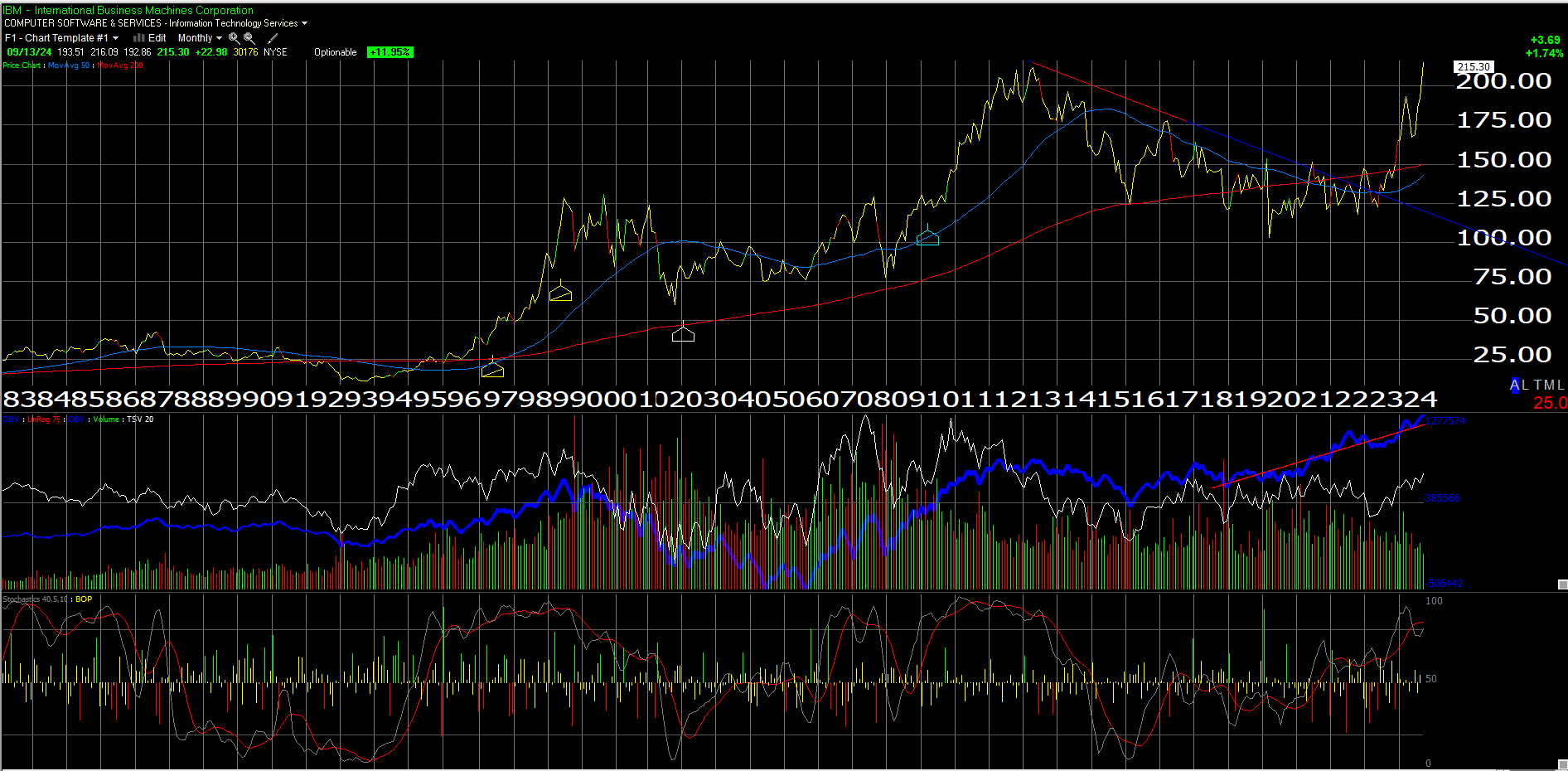Image resolution: width=1568 pixels, height=771 pixels.
Task: Click the -506442 OBV scale value
Action: point(1444,584)
